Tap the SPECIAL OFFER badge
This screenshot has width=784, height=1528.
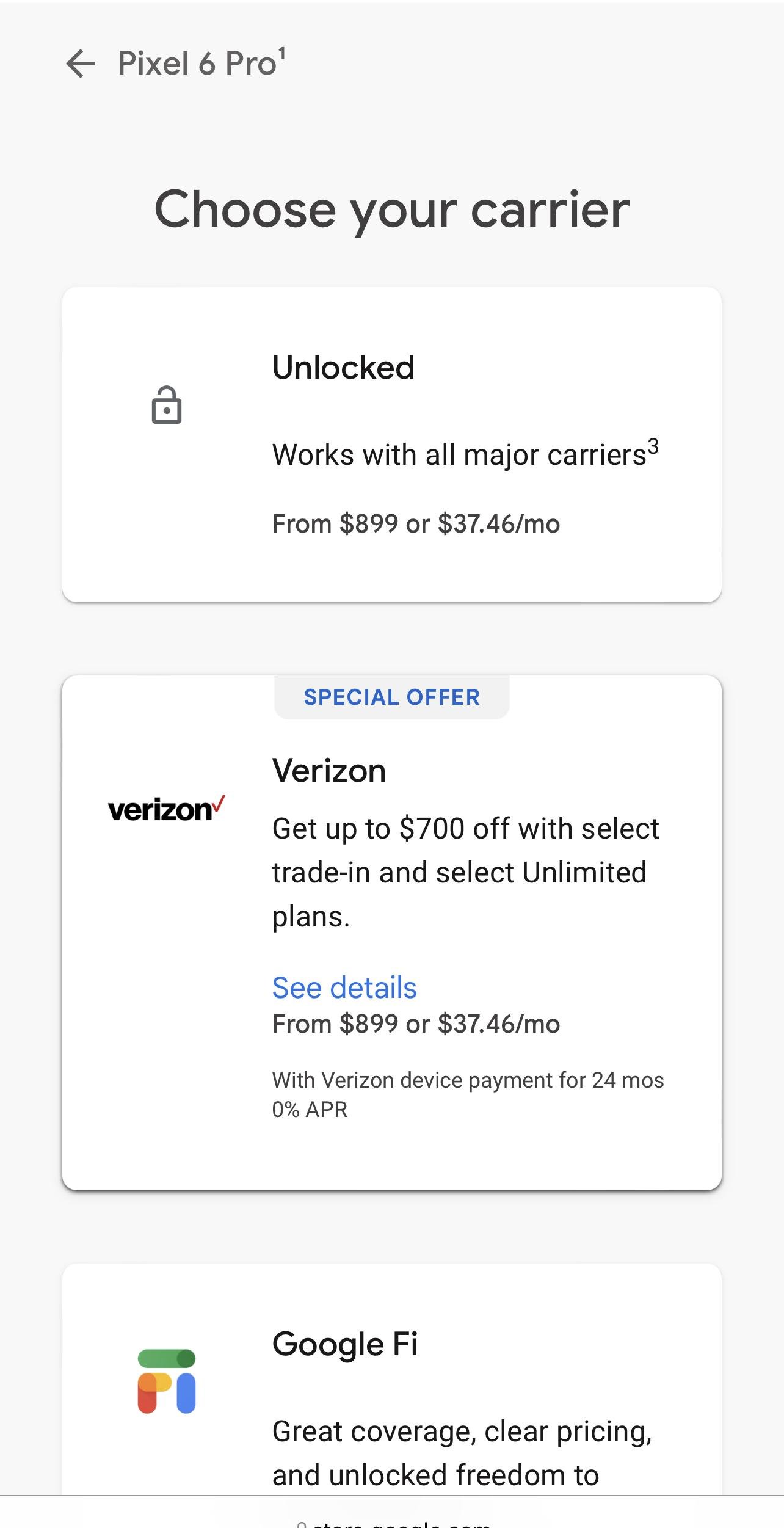[x=392, y=697]
